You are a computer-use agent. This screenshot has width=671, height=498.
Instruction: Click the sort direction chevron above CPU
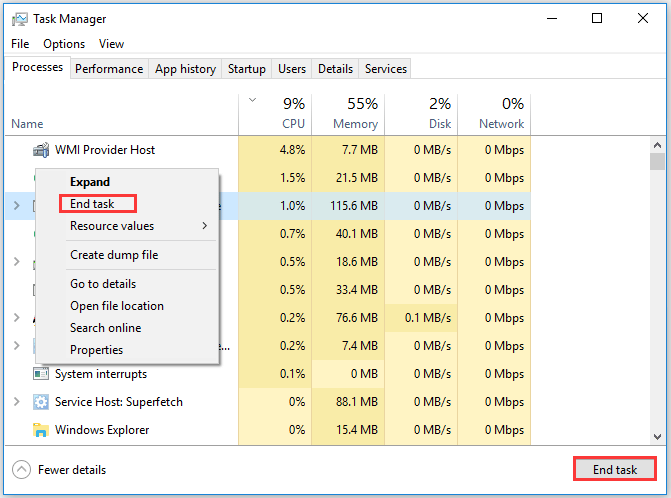coord(252,100)
